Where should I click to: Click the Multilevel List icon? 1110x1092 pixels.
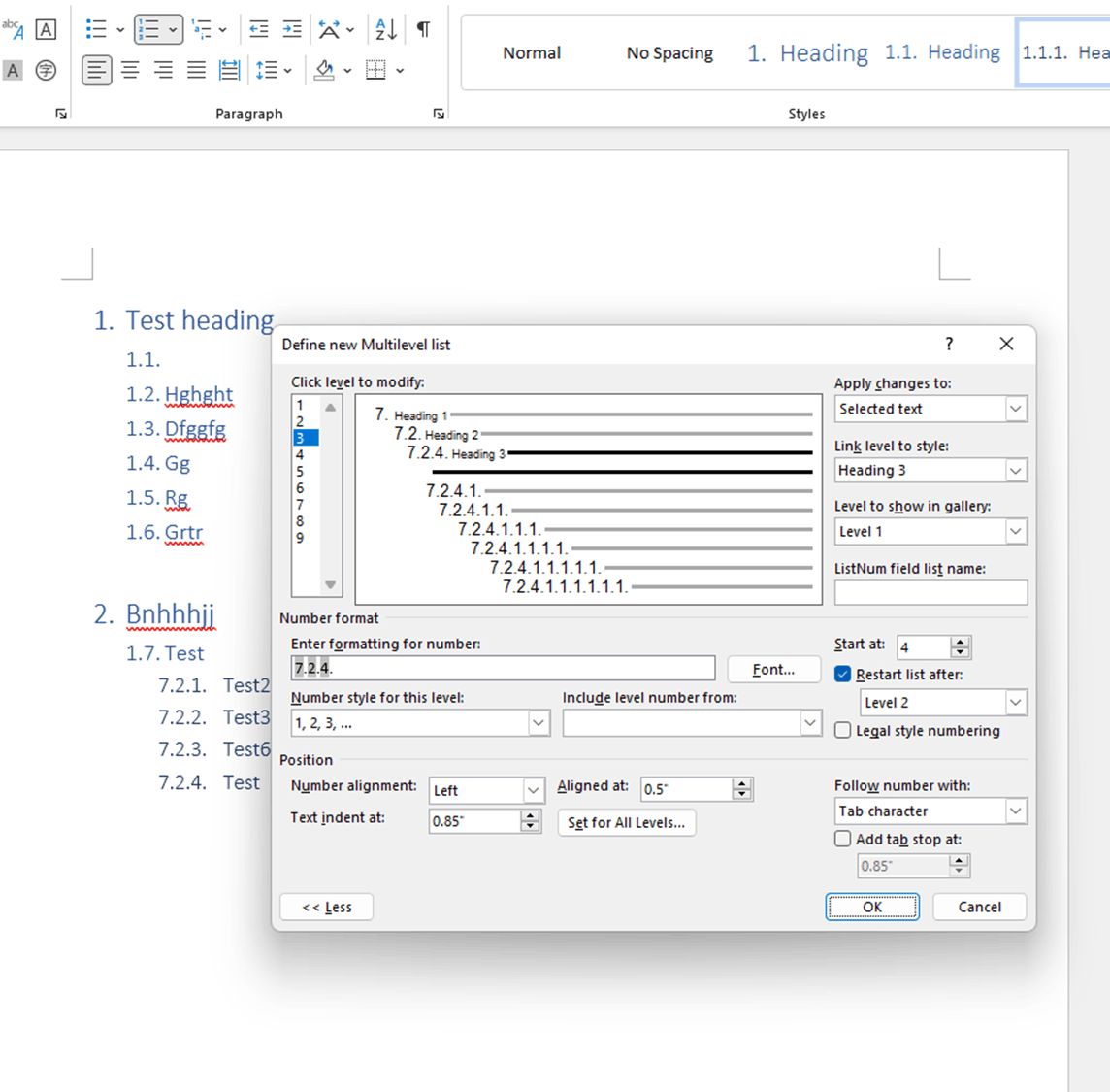tap(202, 29)
